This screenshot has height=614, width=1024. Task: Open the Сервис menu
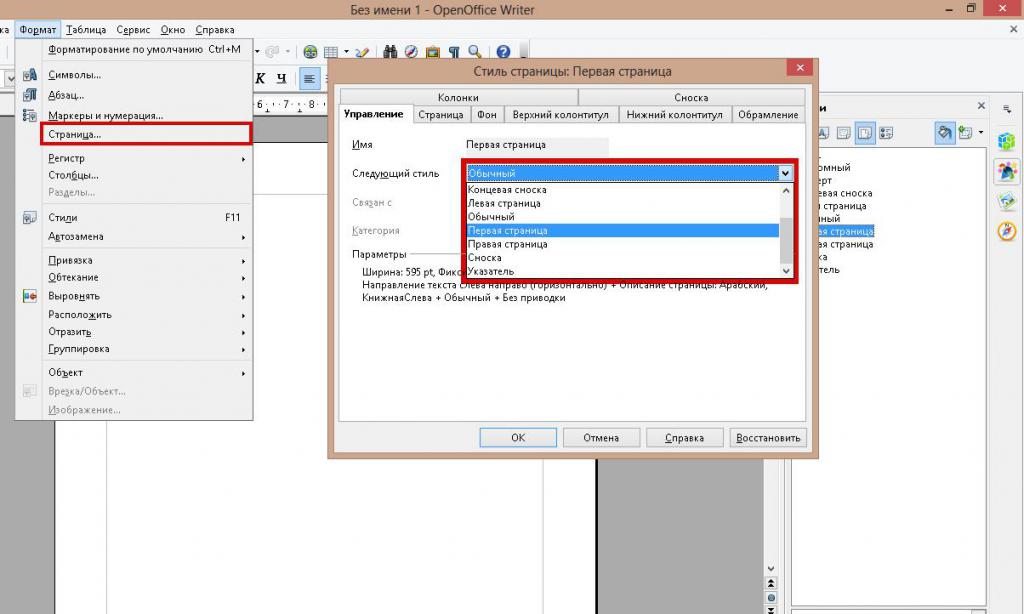133,30
